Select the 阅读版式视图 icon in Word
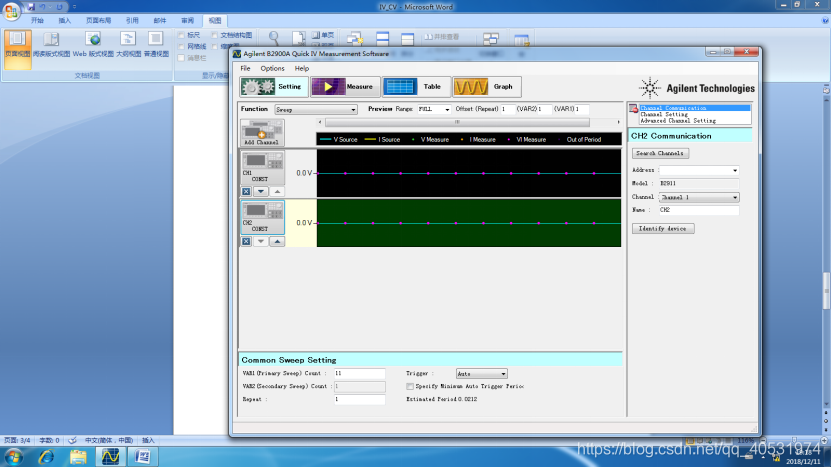This screenshot has width=831, height=468. tap(51, 45)
